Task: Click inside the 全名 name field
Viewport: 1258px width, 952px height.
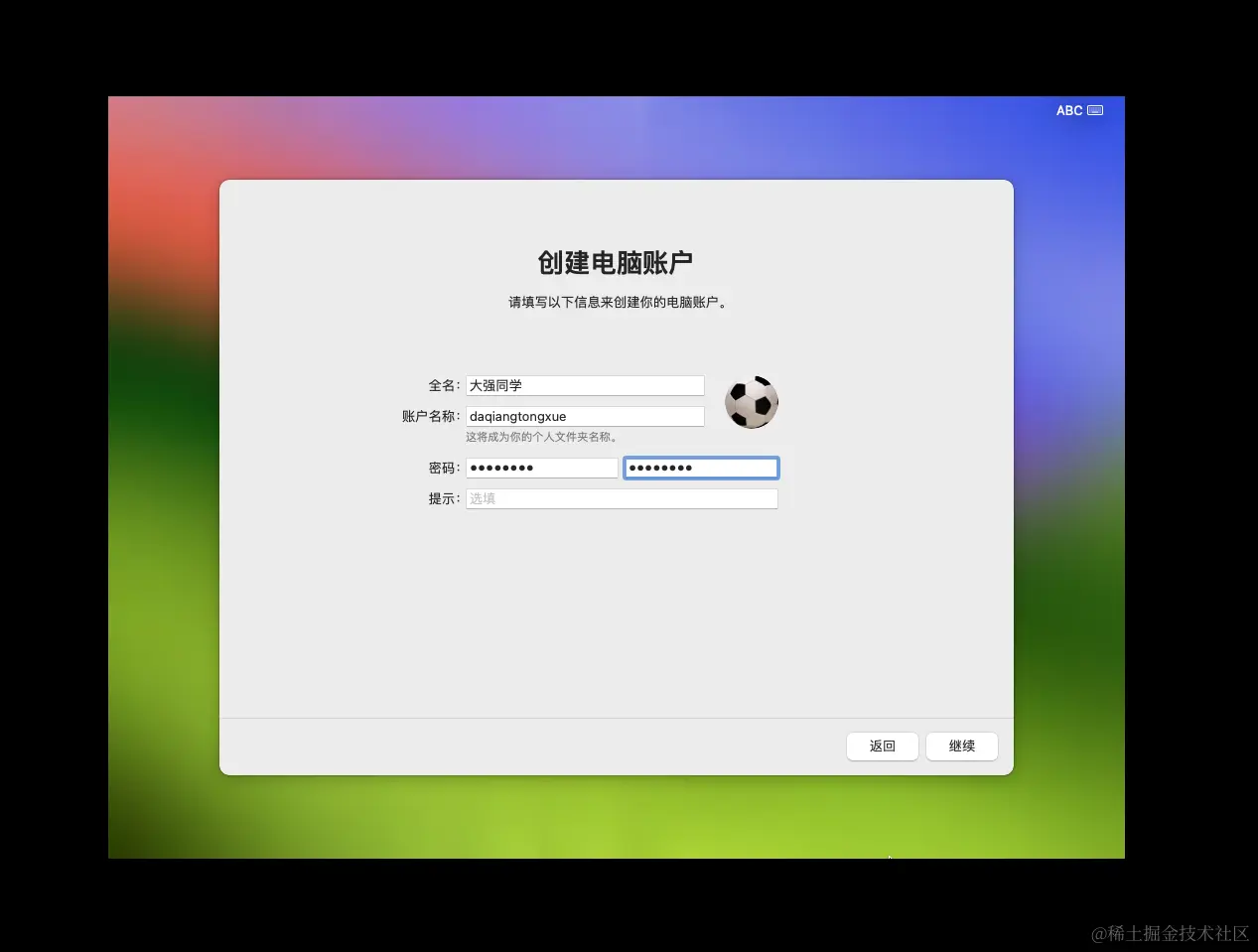Action: [585, 385]
